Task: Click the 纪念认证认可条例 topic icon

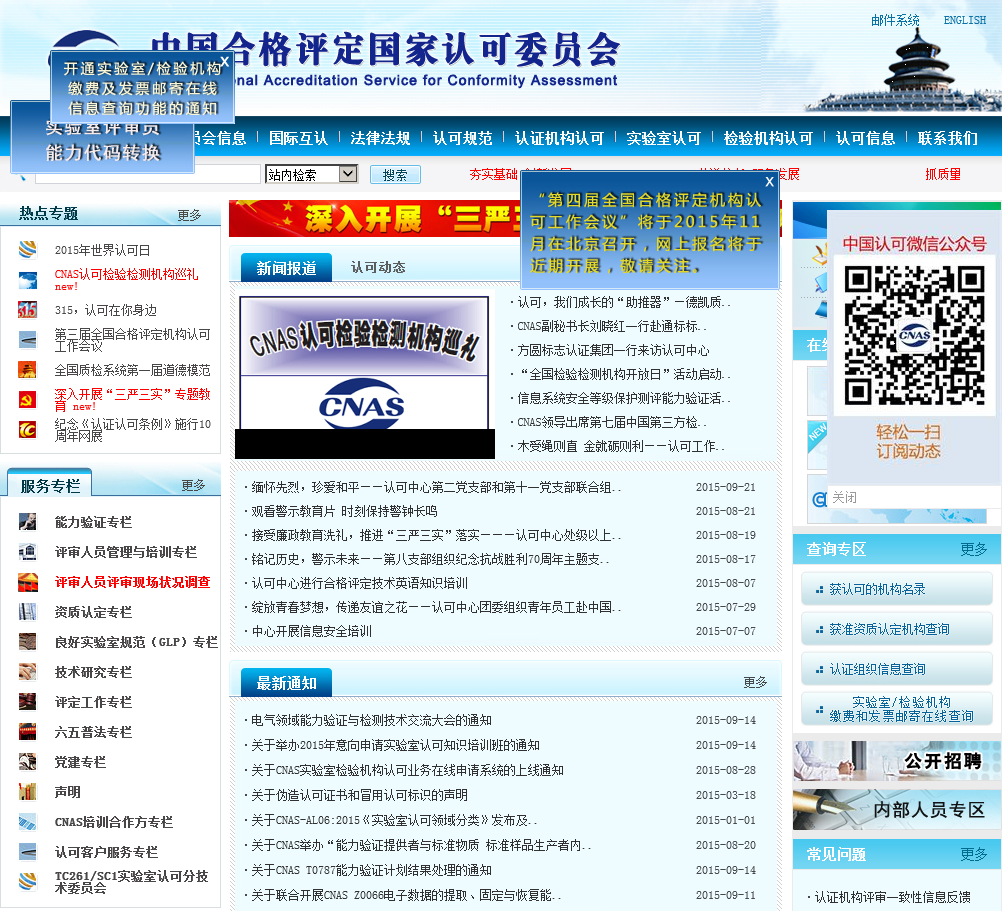Action: (27, 430)
